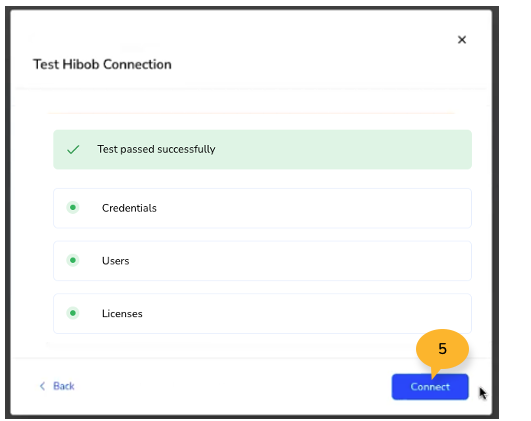
Task: Go back using the Back link
Action: point(57,386)
